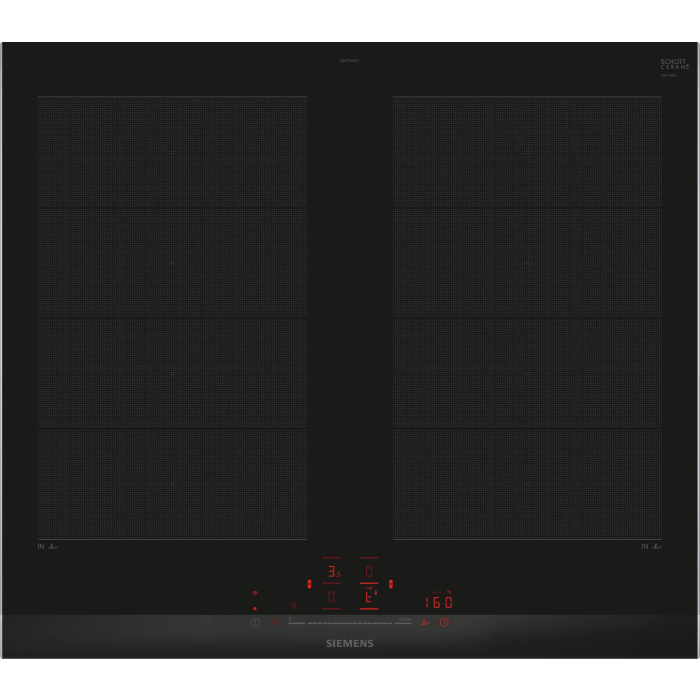Set power slider to boost end
Image resolution: width=700 pixels, height=700 pixels.
coord(405,622)
